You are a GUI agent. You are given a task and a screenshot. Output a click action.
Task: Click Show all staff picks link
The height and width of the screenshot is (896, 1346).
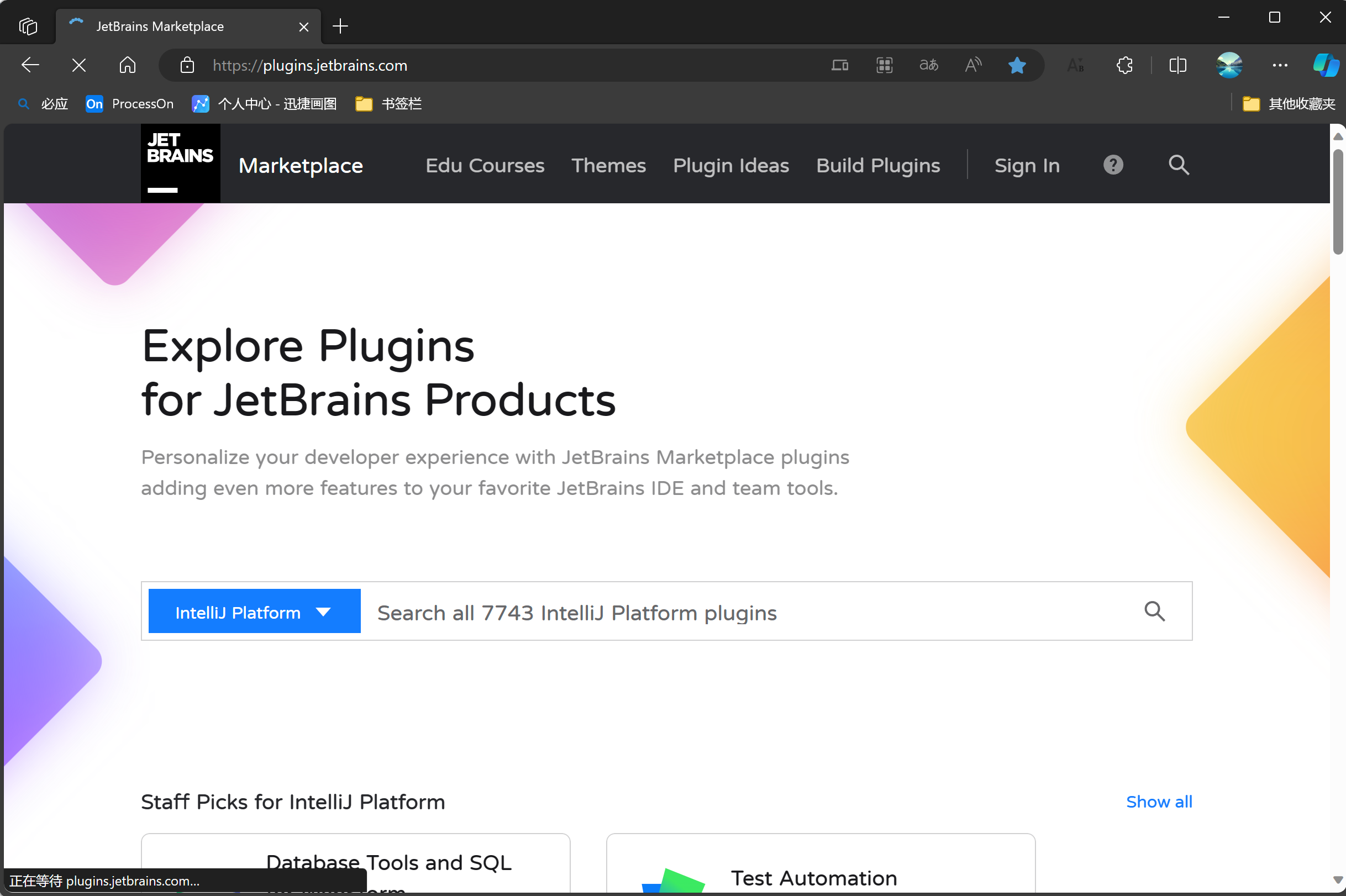pyautogui.click(x=1159, y=802)
